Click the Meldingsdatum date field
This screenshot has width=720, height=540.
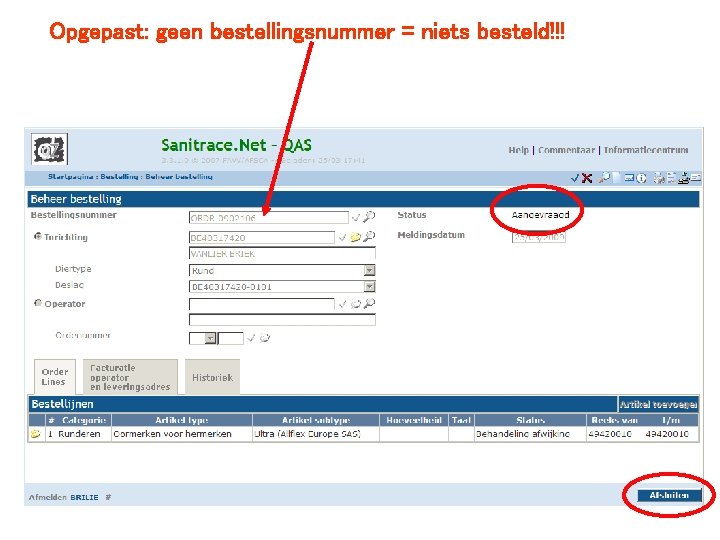539,237
